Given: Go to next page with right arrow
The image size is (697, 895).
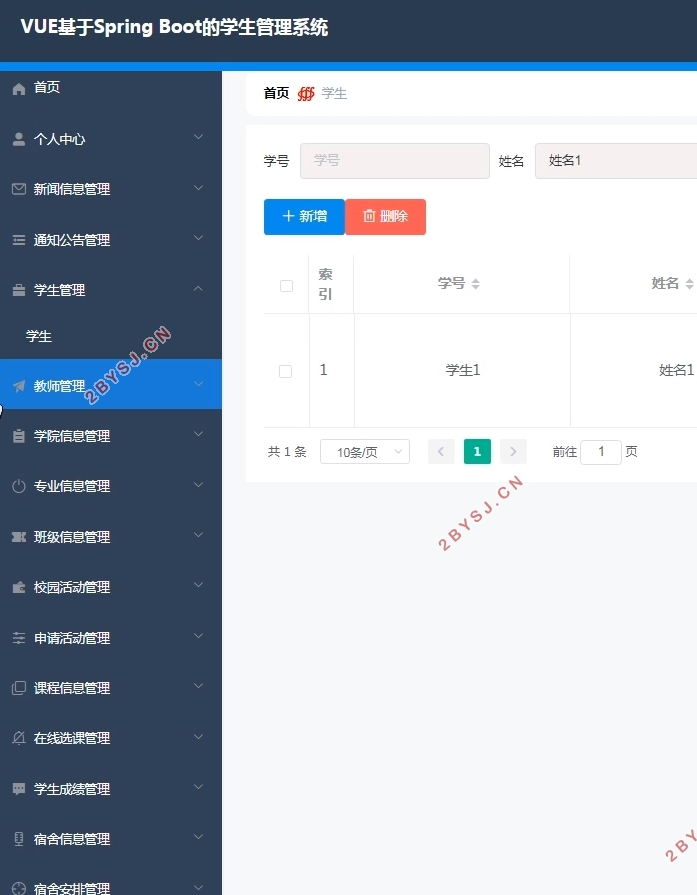Looking at the screenshot, I should click(513, 451).
